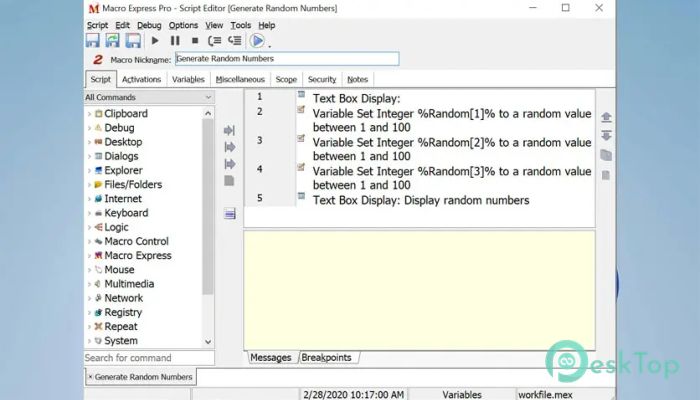
Task: Switch to the Variables tab
Action: pos(188,79)
